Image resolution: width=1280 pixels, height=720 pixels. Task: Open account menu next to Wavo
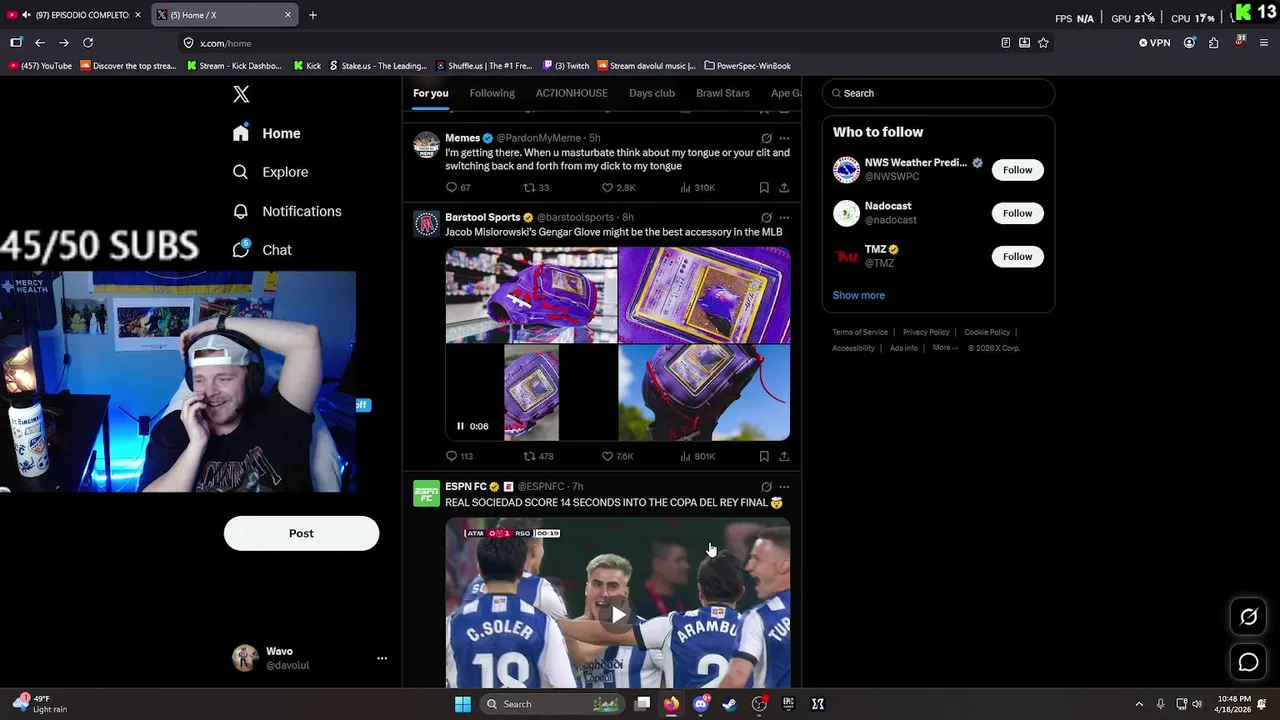tap(381, 658)
